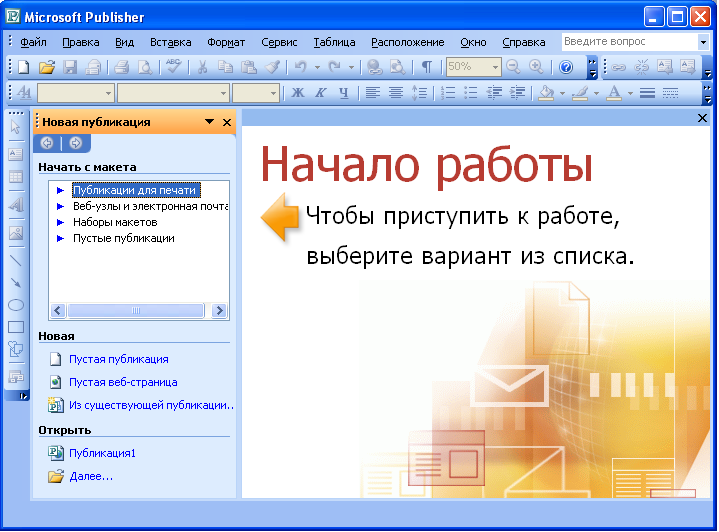Click the font color A icon
719x532 pixels.
[x=614, y=93]
